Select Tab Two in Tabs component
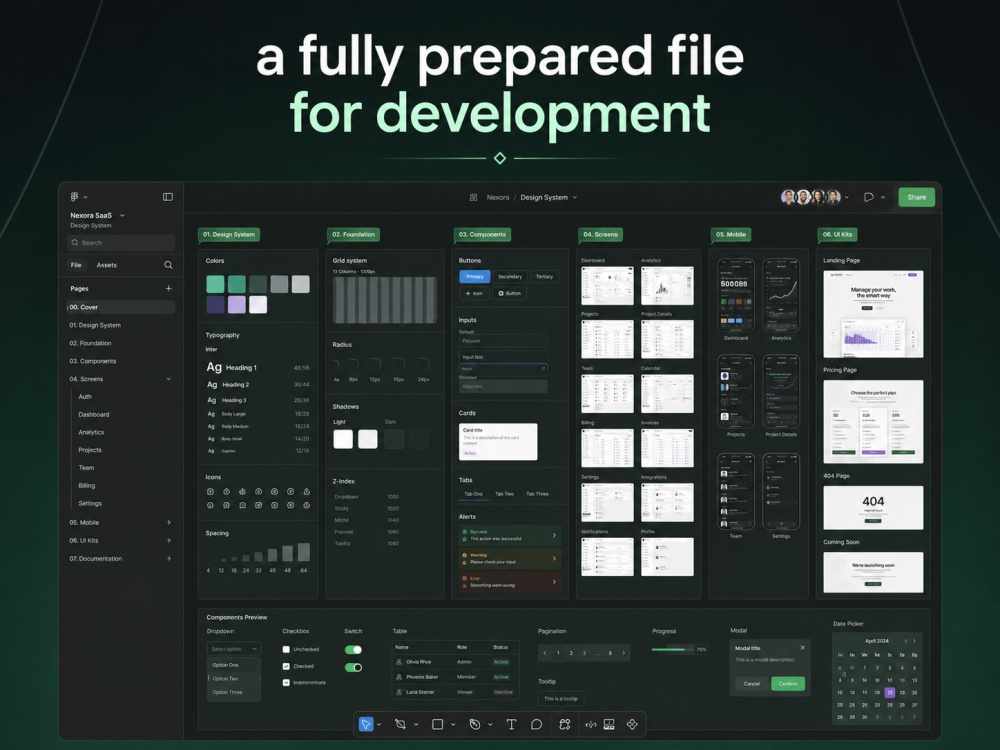 click(x=504, y=494)
